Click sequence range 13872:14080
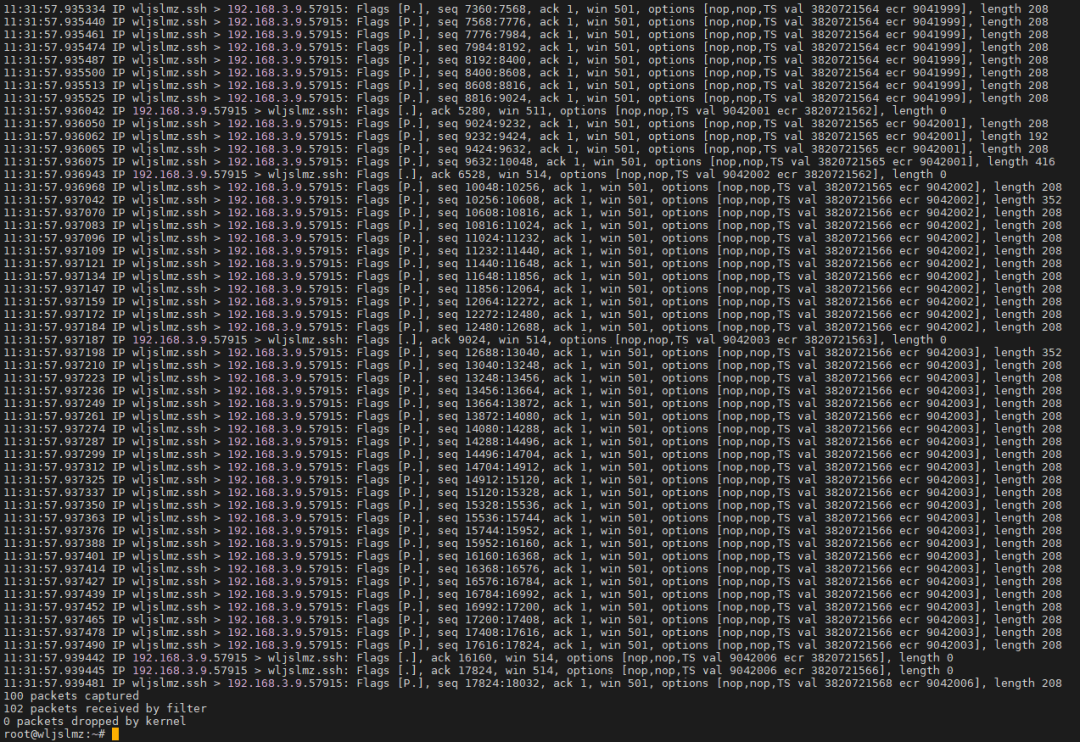Image resolution: width=1080 pixels, height=742 pixels. coord(501,417)
